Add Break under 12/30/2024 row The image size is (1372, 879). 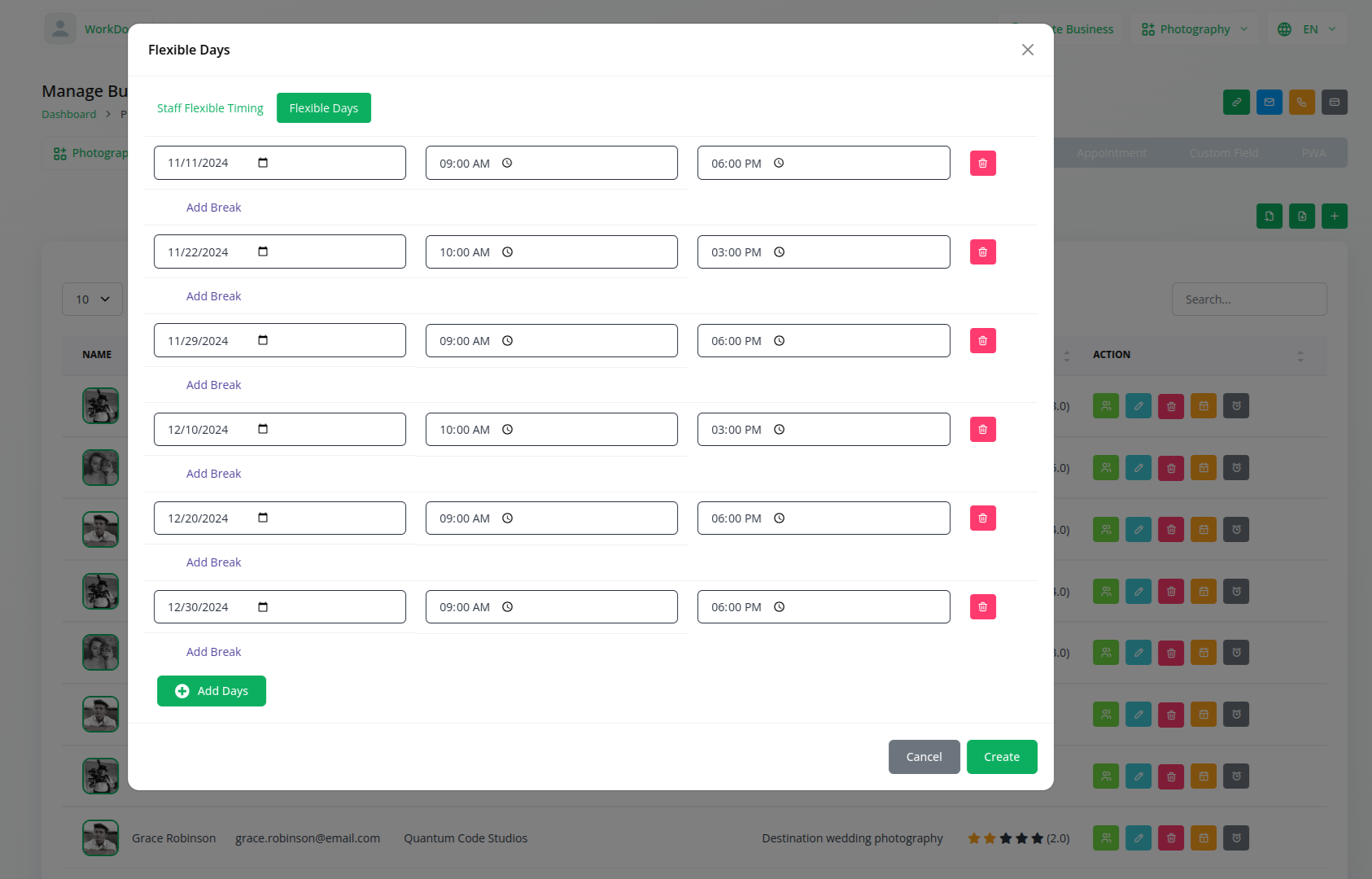tap(213, 652)
